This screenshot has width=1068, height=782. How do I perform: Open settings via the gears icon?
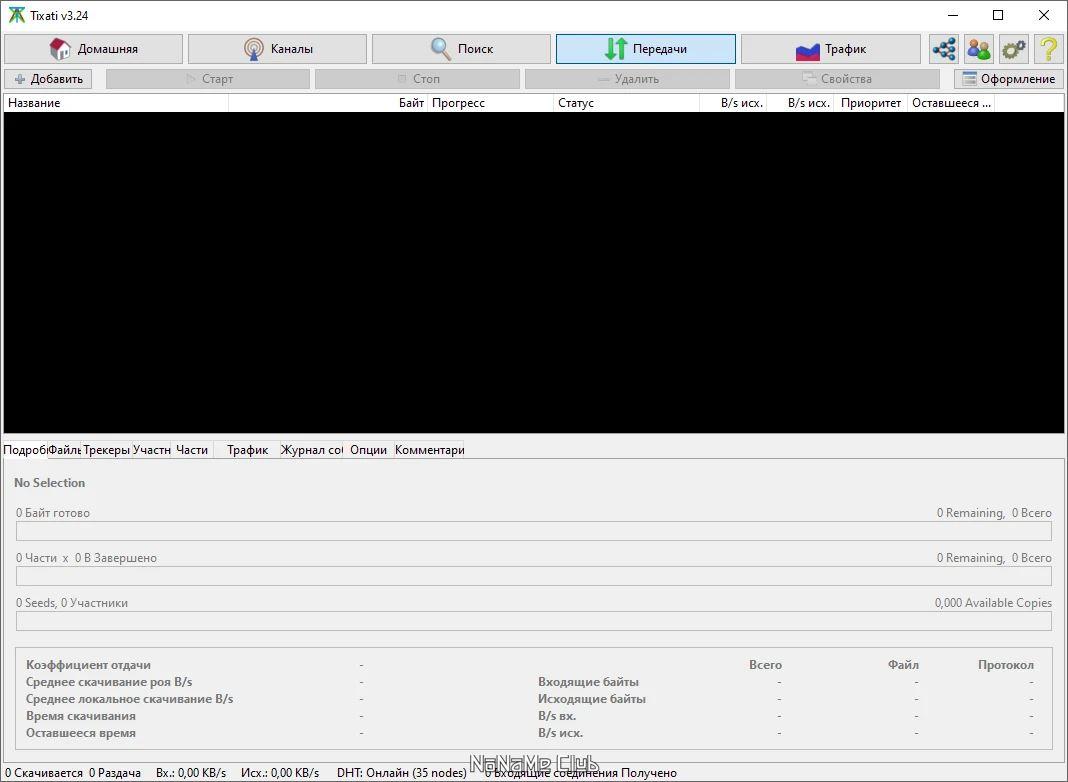[1014, 49]
